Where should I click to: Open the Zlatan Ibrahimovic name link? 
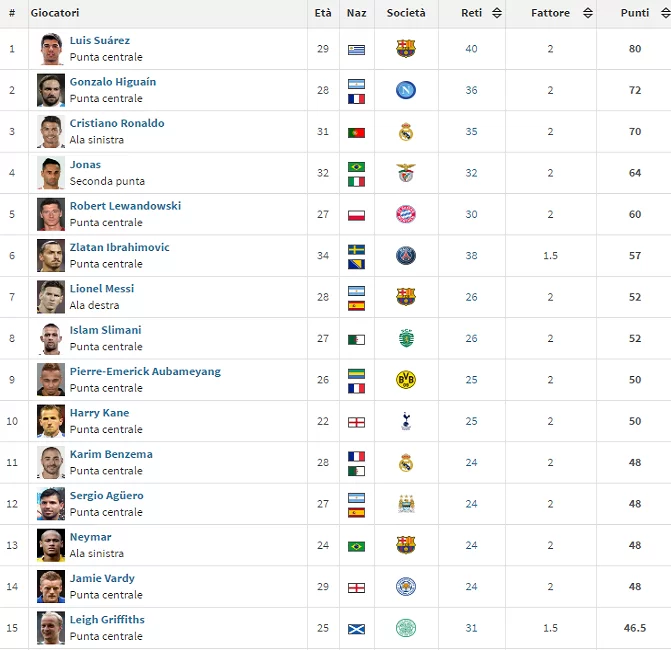(x=120, y=247)
